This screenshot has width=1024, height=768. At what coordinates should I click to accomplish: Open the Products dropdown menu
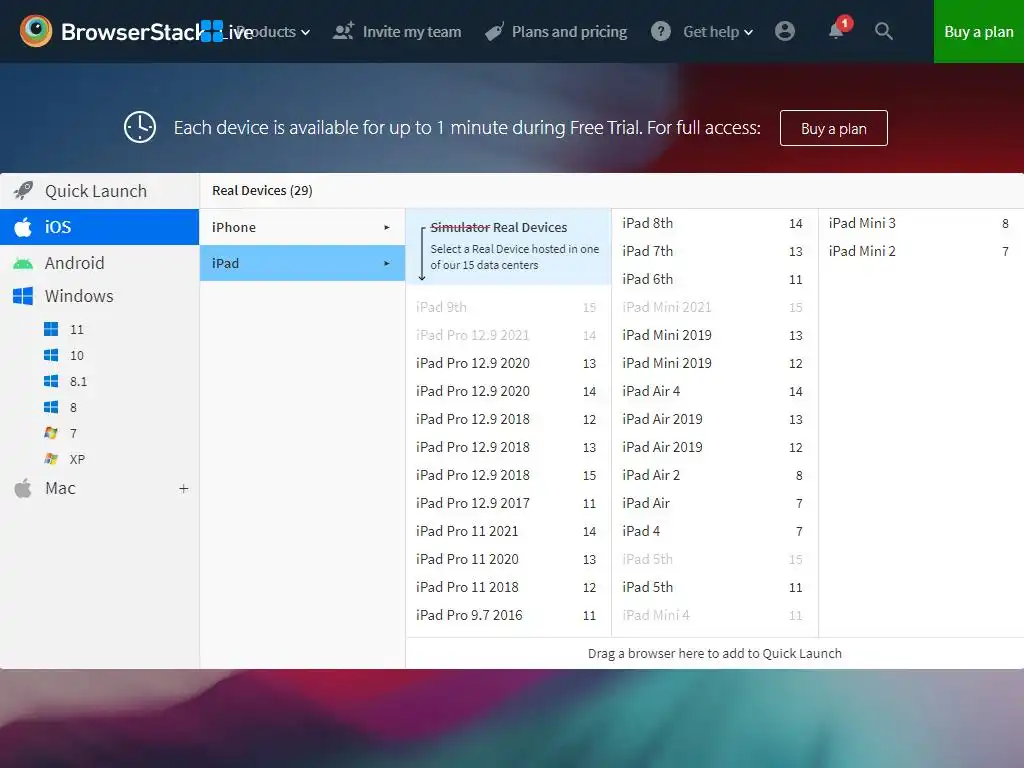(273, 31)
